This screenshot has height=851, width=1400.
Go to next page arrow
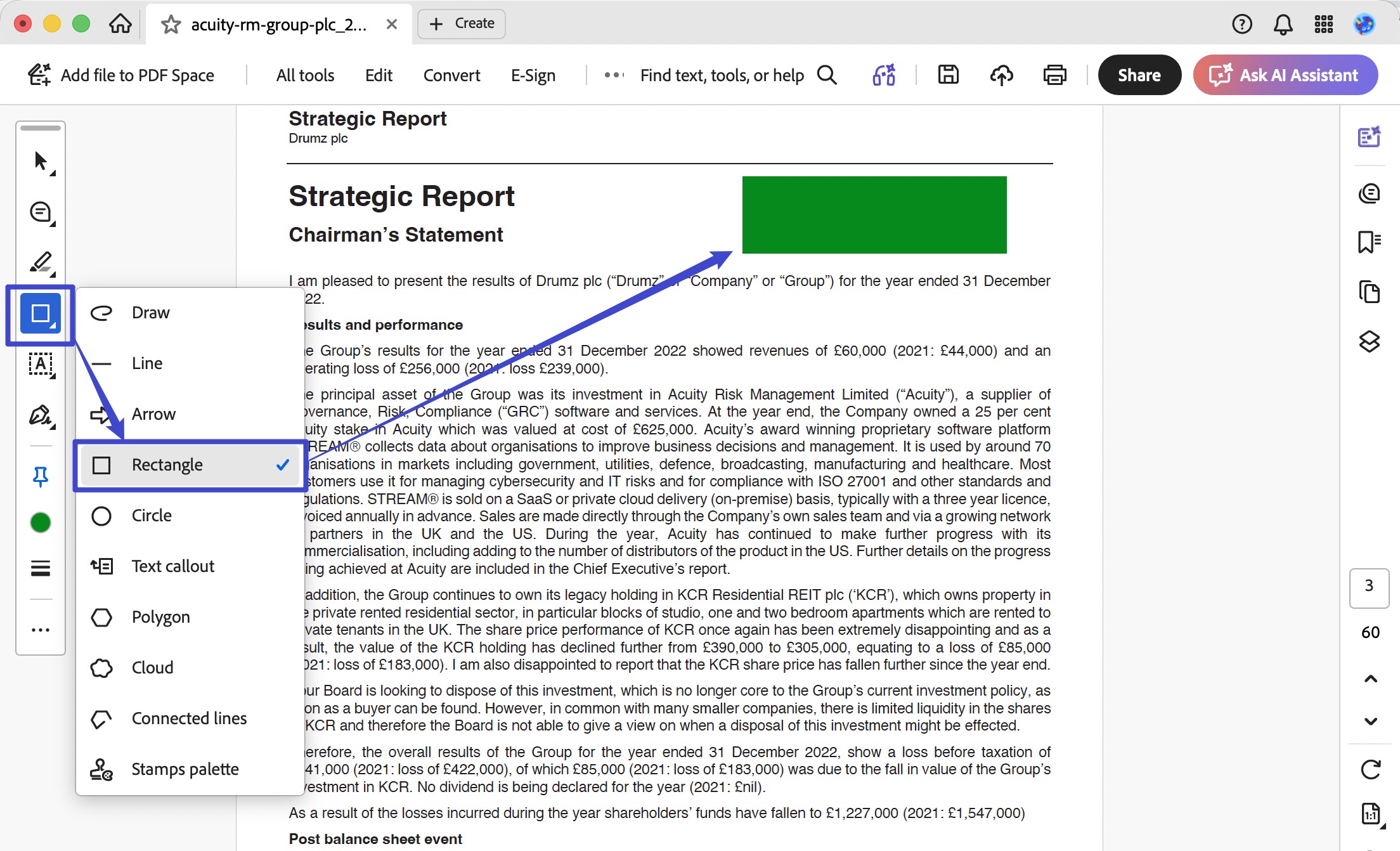point(1371,721)
